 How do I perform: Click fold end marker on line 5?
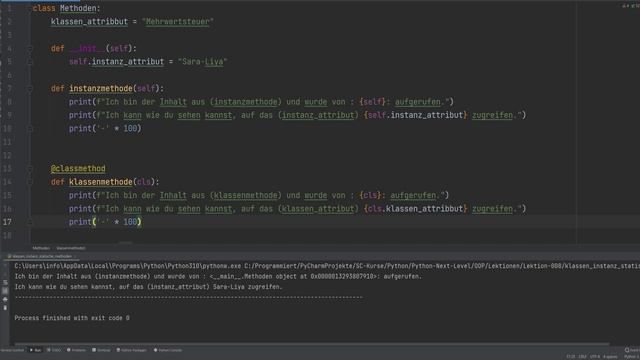30,62
